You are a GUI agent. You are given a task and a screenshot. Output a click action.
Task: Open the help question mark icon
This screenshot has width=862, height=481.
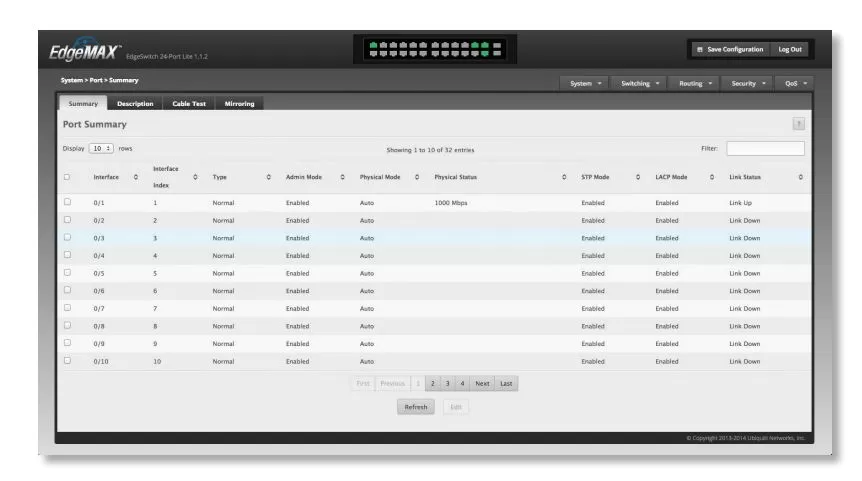798,124
